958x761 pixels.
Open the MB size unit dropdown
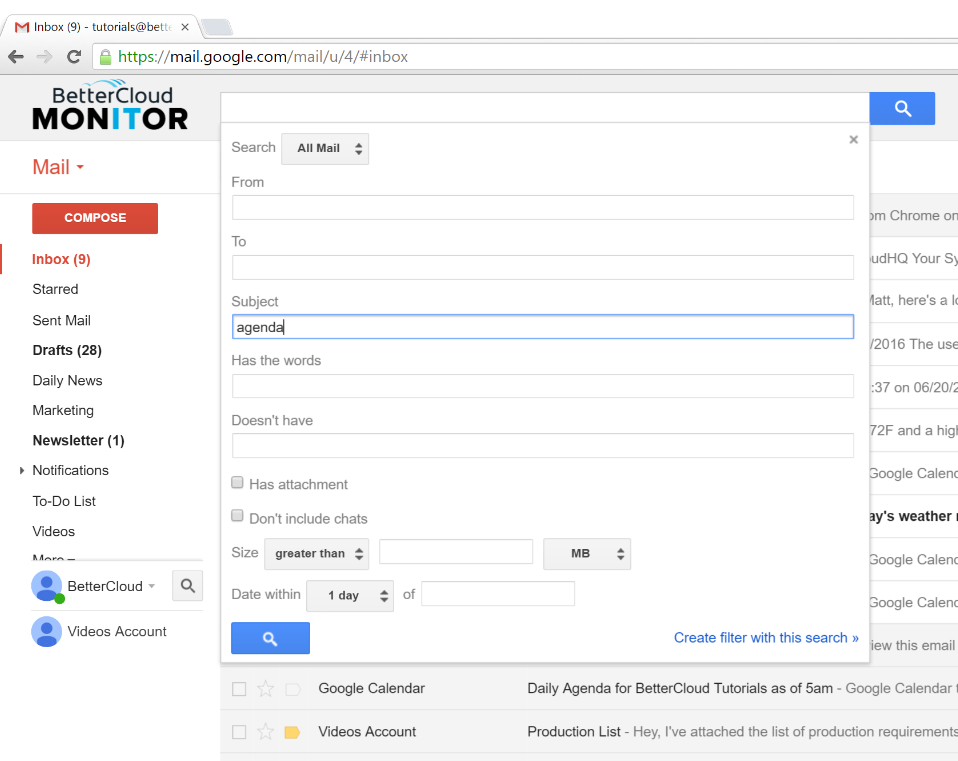point(587,554)
